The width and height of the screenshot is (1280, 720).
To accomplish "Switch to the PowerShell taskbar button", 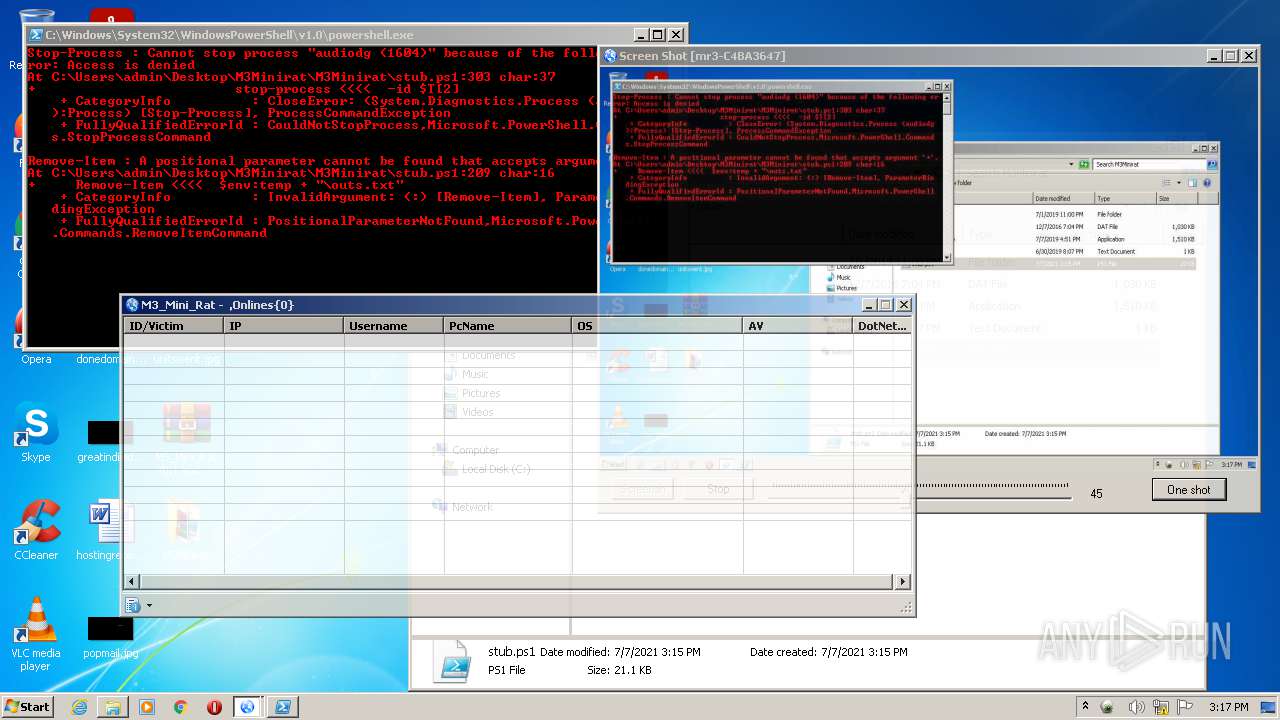I will 283,706.
